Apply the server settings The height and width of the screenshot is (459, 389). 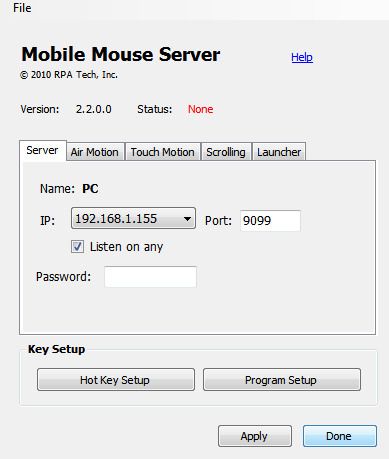click(255, 436)
